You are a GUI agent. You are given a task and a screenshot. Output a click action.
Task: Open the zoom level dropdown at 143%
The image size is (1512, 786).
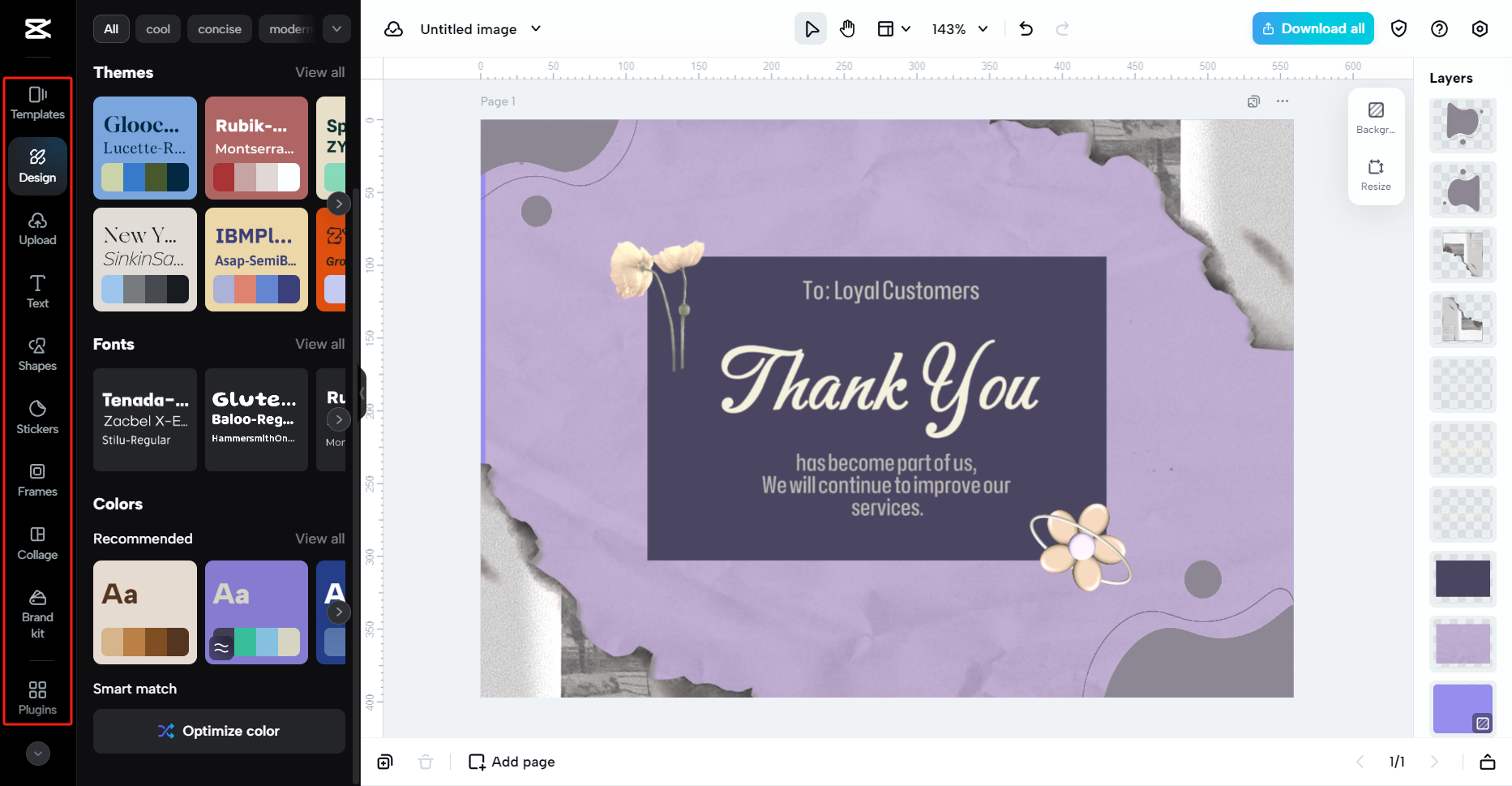960,28
